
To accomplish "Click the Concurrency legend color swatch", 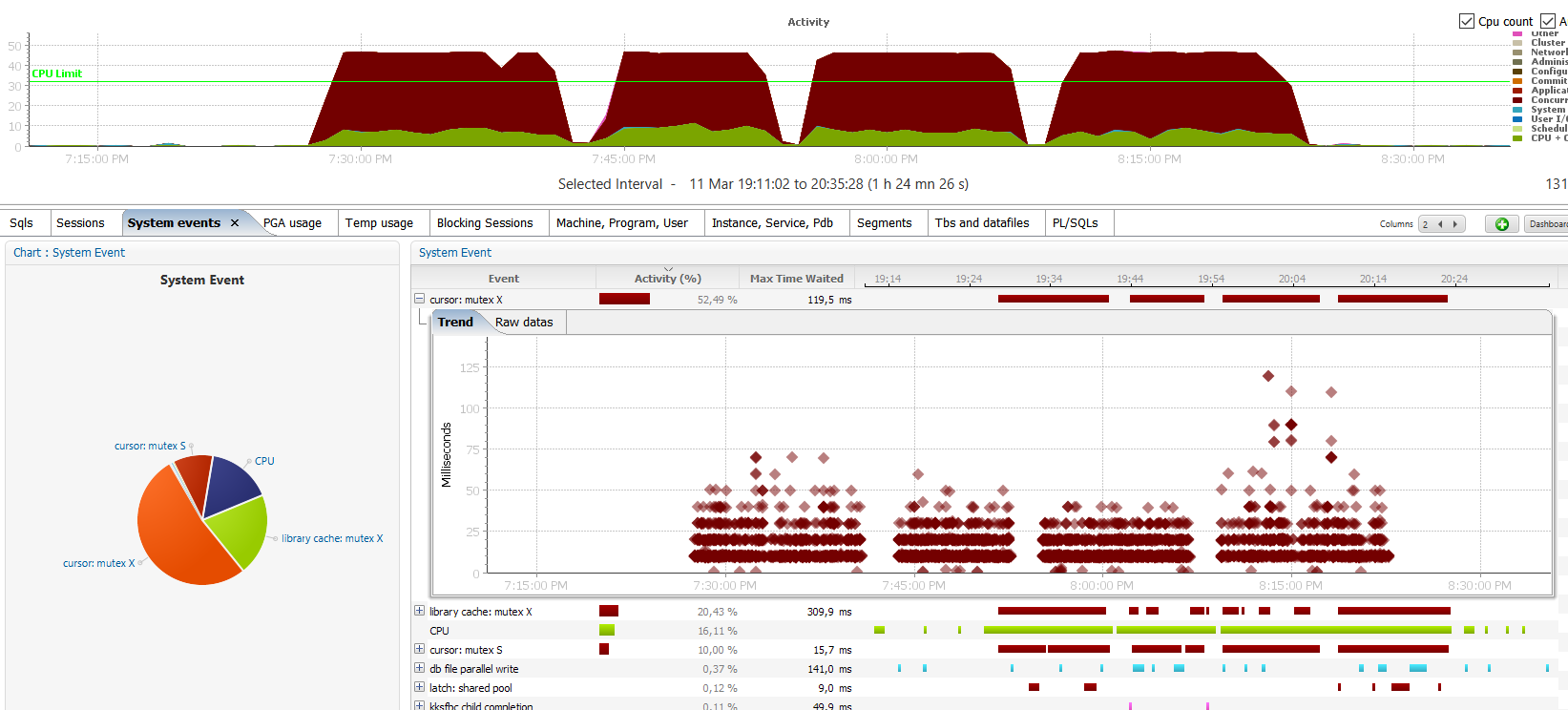I will click(x=1517, y=100).
